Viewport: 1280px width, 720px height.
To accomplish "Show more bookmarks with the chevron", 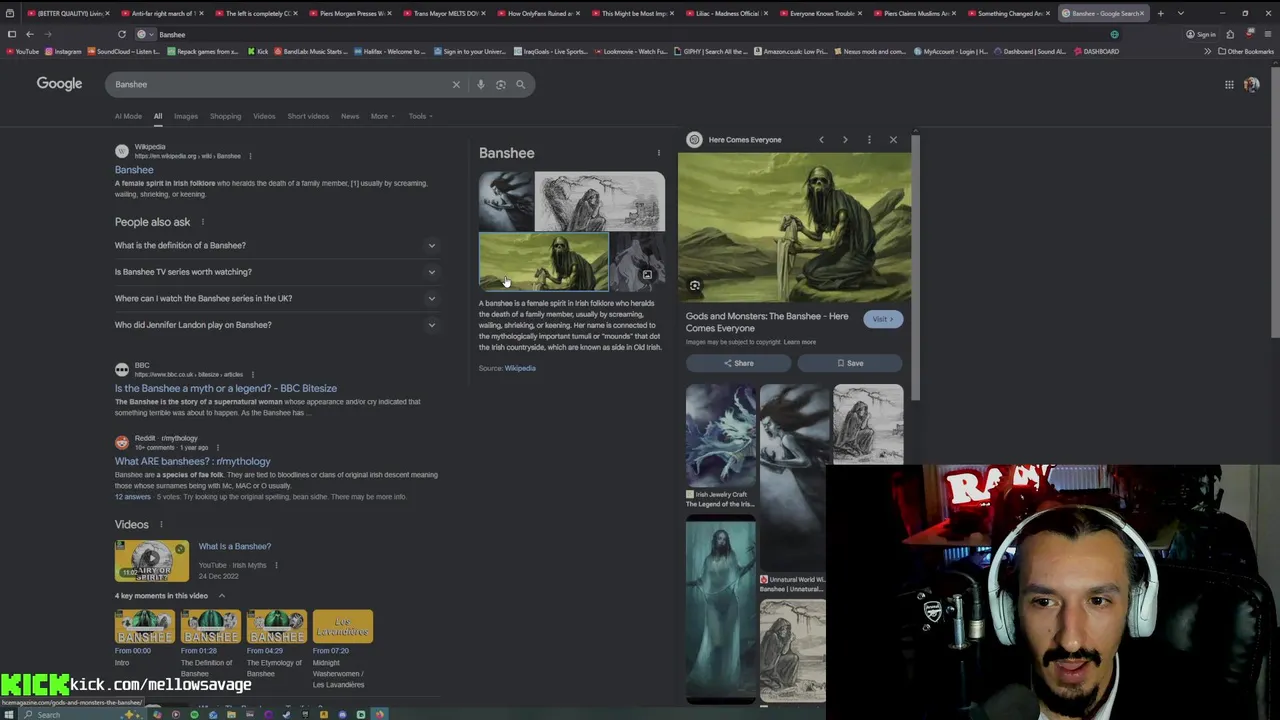I will pyautogui.click(x=1207, y=51).
